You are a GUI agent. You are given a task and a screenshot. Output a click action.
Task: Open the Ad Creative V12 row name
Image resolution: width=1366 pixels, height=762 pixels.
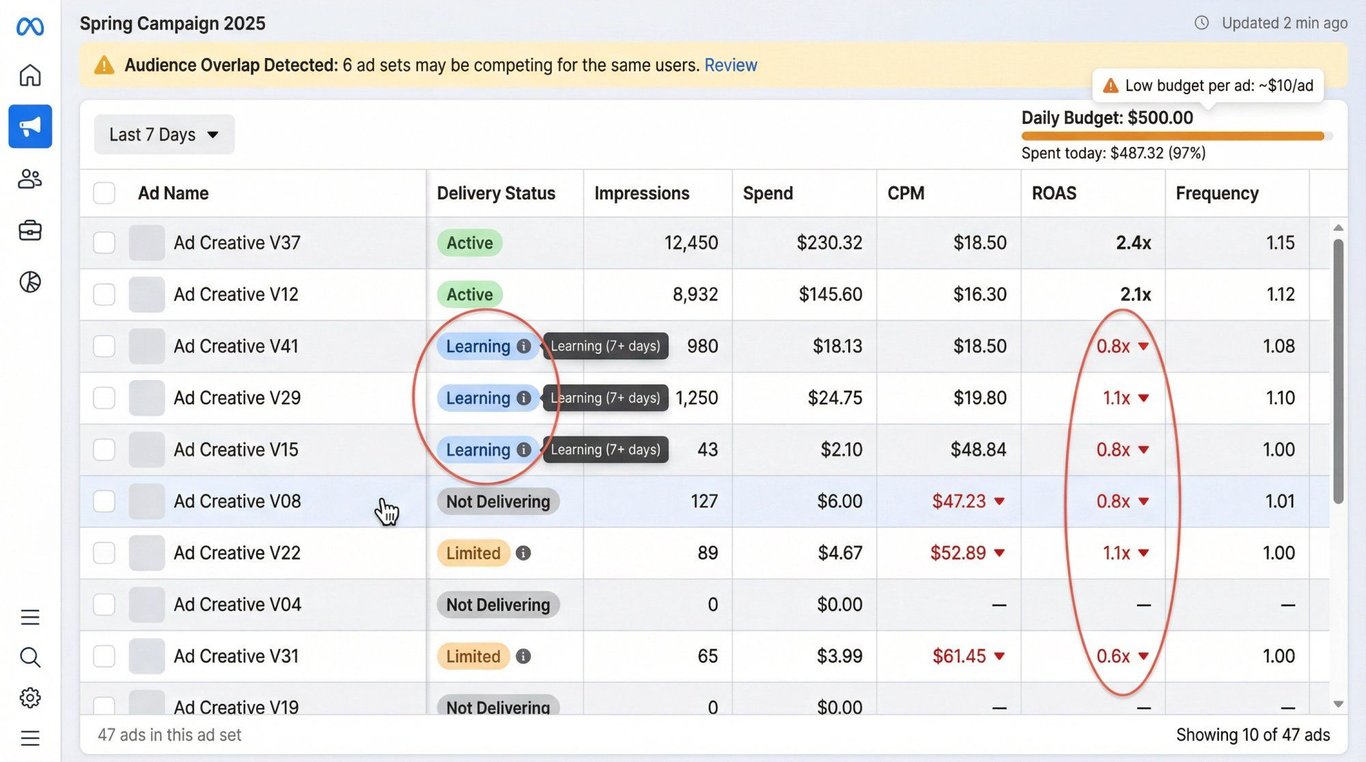click(x=236, y=294)
